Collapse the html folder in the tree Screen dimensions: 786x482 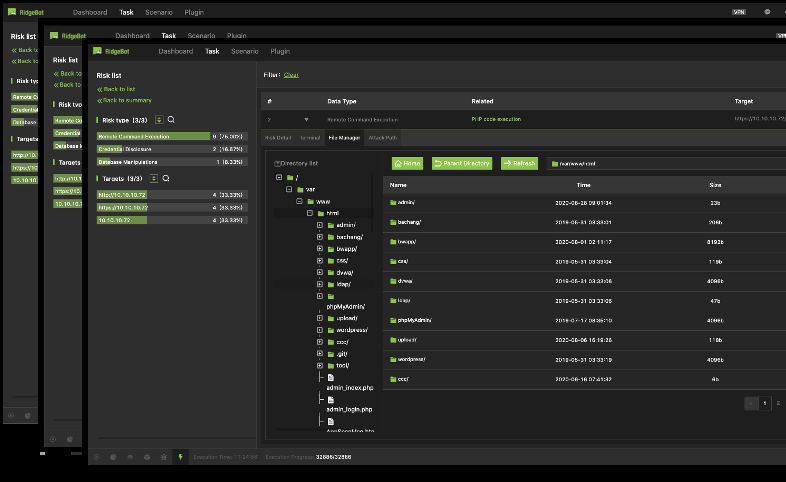(x=310, y=213)
